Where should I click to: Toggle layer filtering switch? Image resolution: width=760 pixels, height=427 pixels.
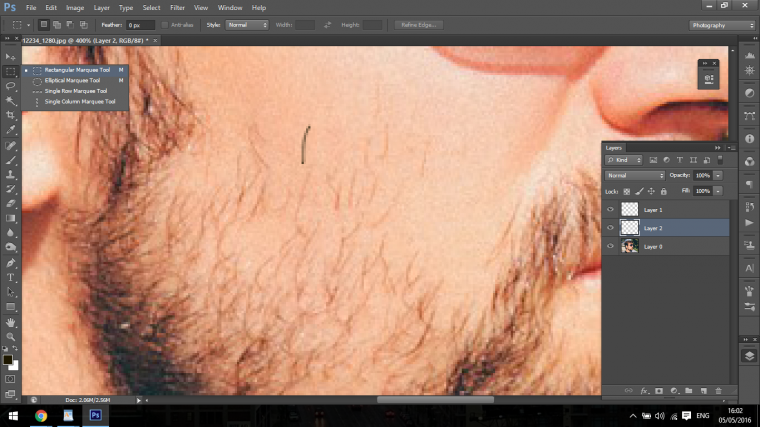click(720, 160)
